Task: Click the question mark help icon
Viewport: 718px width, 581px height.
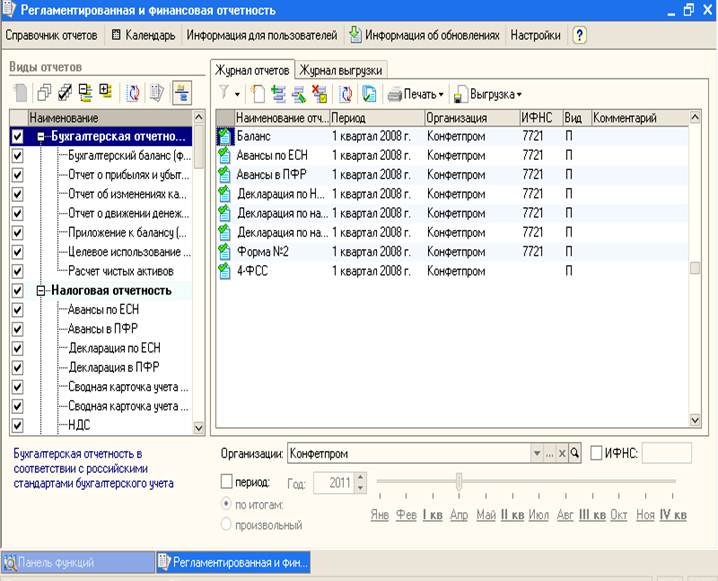Action: coord(579,35)
